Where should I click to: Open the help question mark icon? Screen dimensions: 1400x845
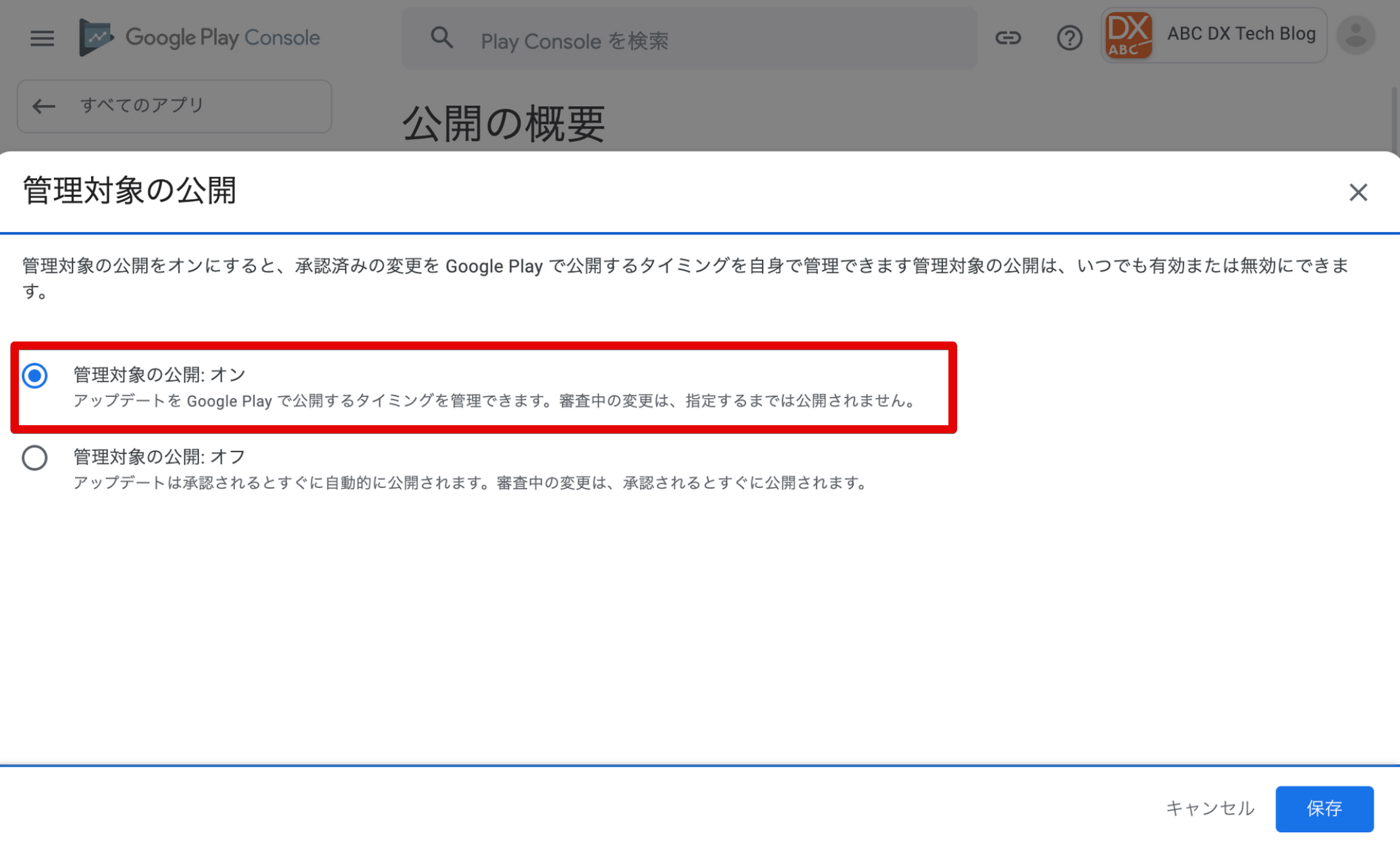1069,38
